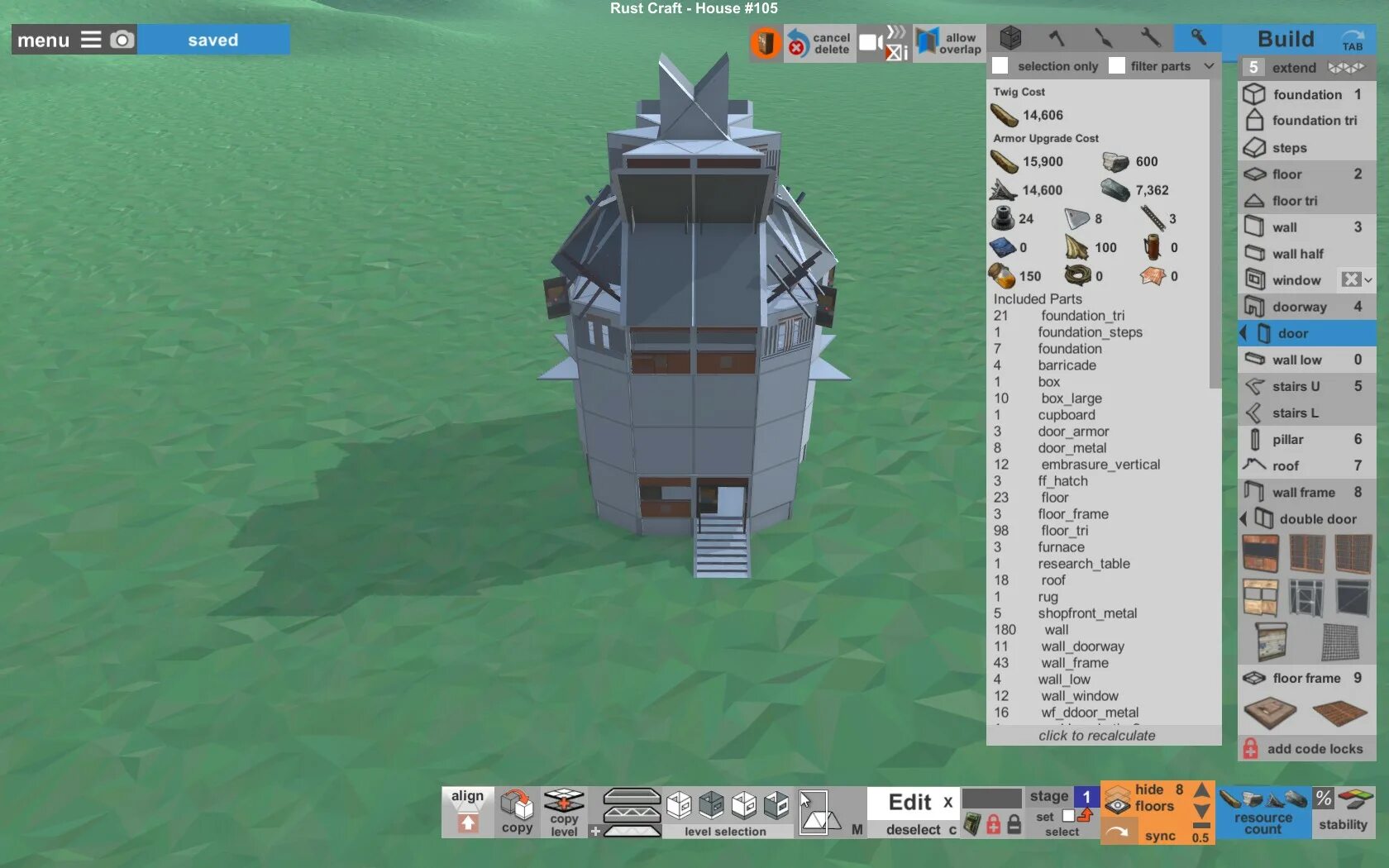Click the sync curved arrow button

click(1117, 831)
